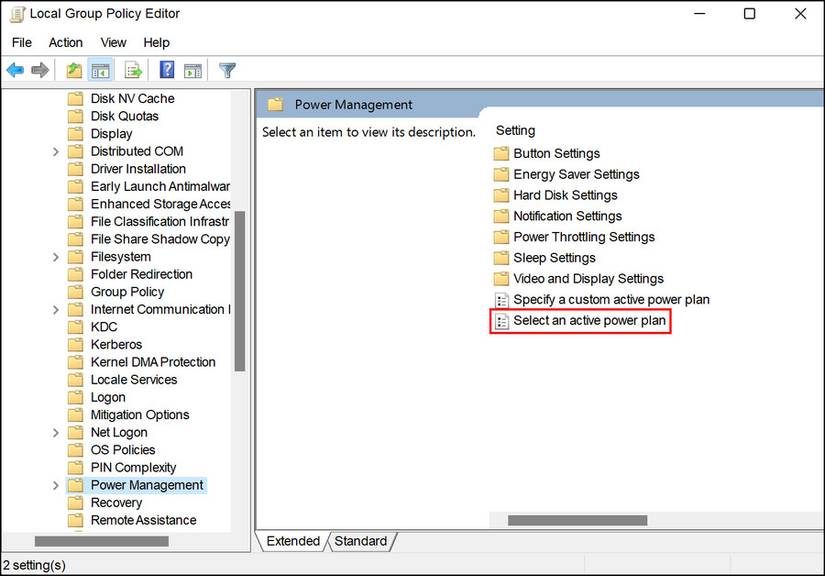Click the Back navigation arrow

[x=14, y=70]
